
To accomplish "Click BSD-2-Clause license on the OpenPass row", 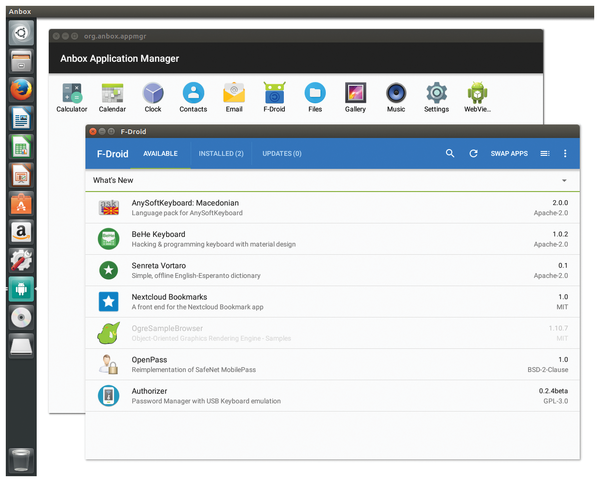I will 548,370.
